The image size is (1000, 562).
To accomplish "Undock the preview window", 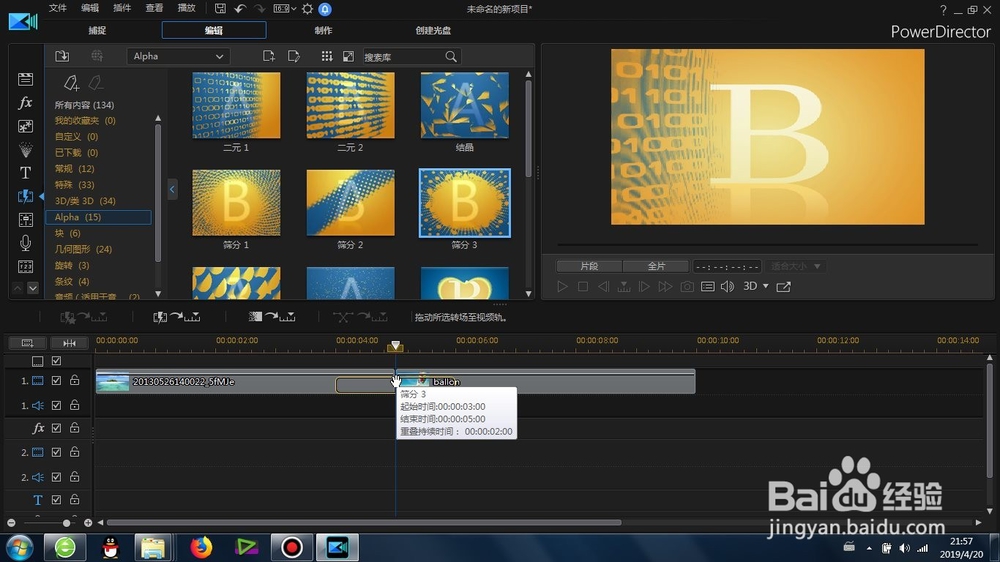I will coord(783,286).
